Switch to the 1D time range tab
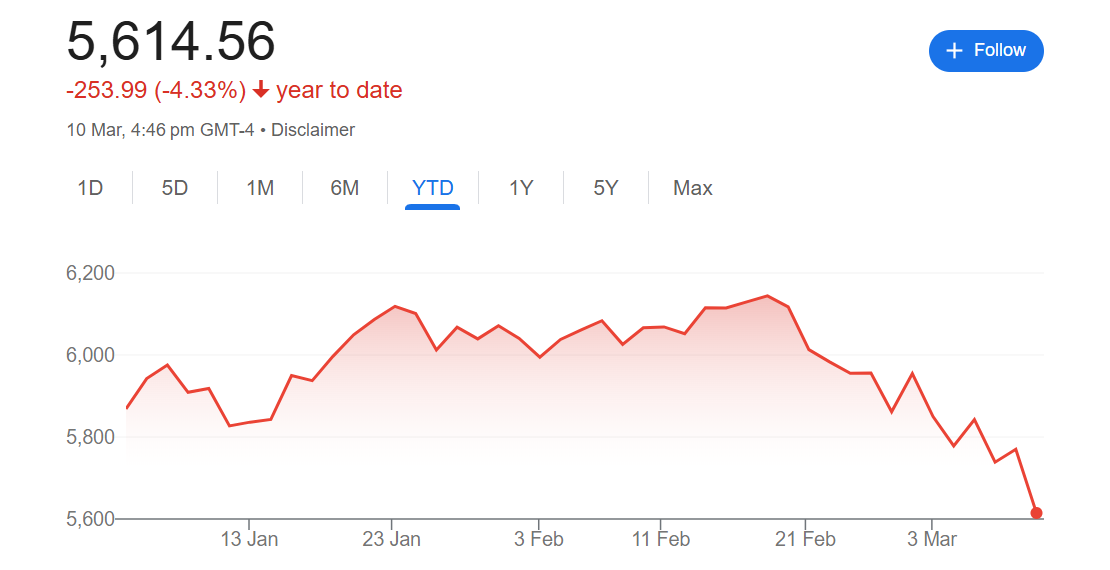 [x=90, y=188]
